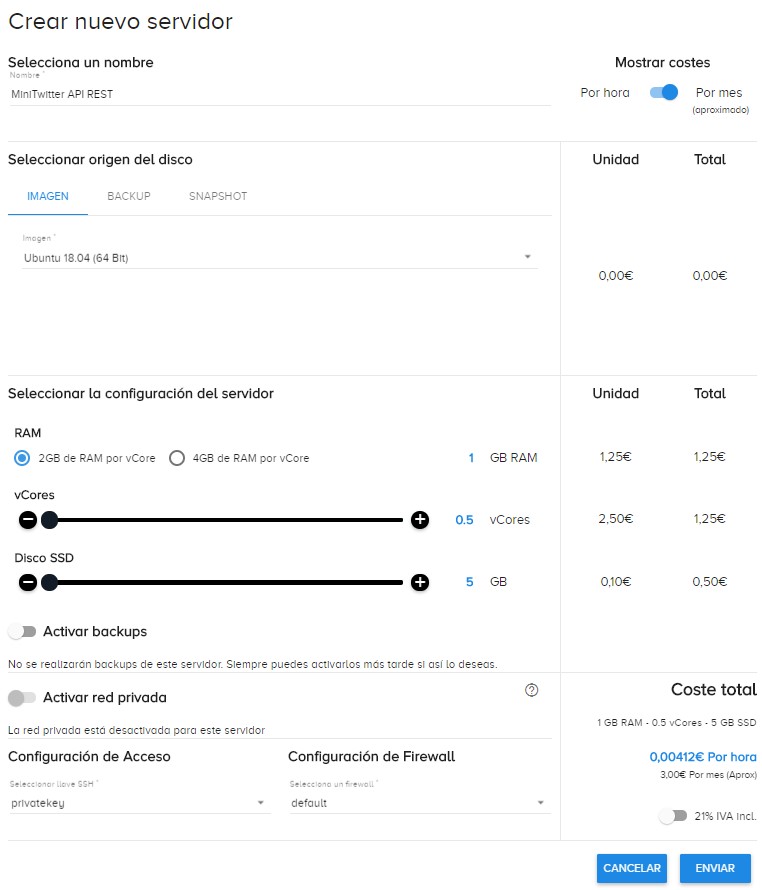Enable the Activar backups switch
The height and width of the screenshot is (890, 762).
point(22,631)
